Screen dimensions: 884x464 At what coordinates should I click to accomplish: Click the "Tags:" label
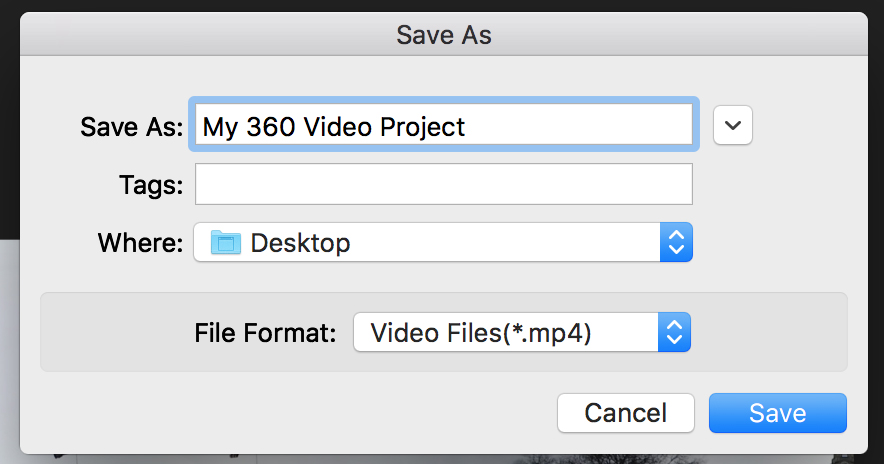click(151, 185)
